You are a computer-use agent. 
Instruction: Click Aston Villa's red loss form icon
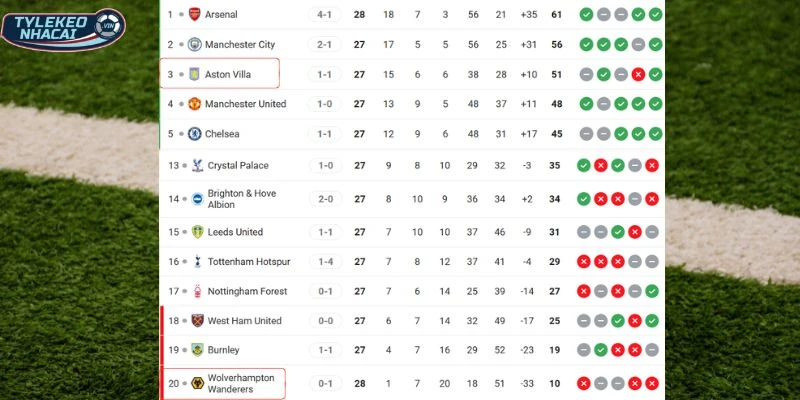coord(636,75)
